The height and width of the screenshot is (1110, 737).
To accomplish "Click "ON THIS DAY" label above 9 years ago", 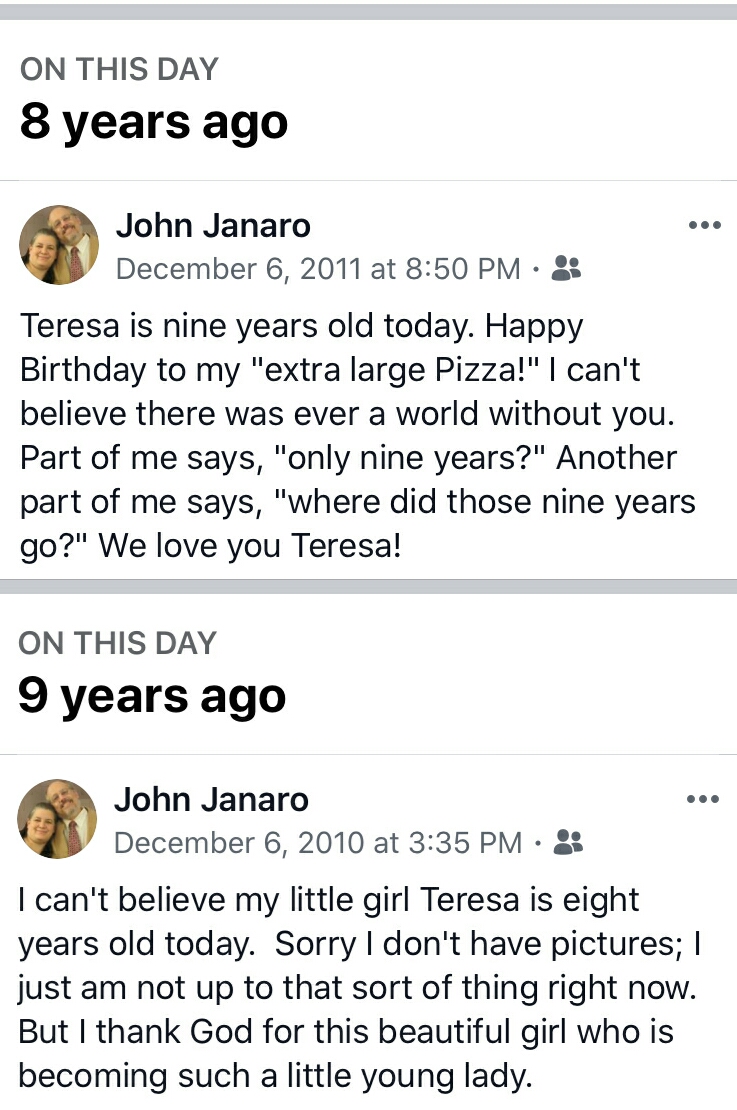I will pyautogui.click(x=118, y=643).
